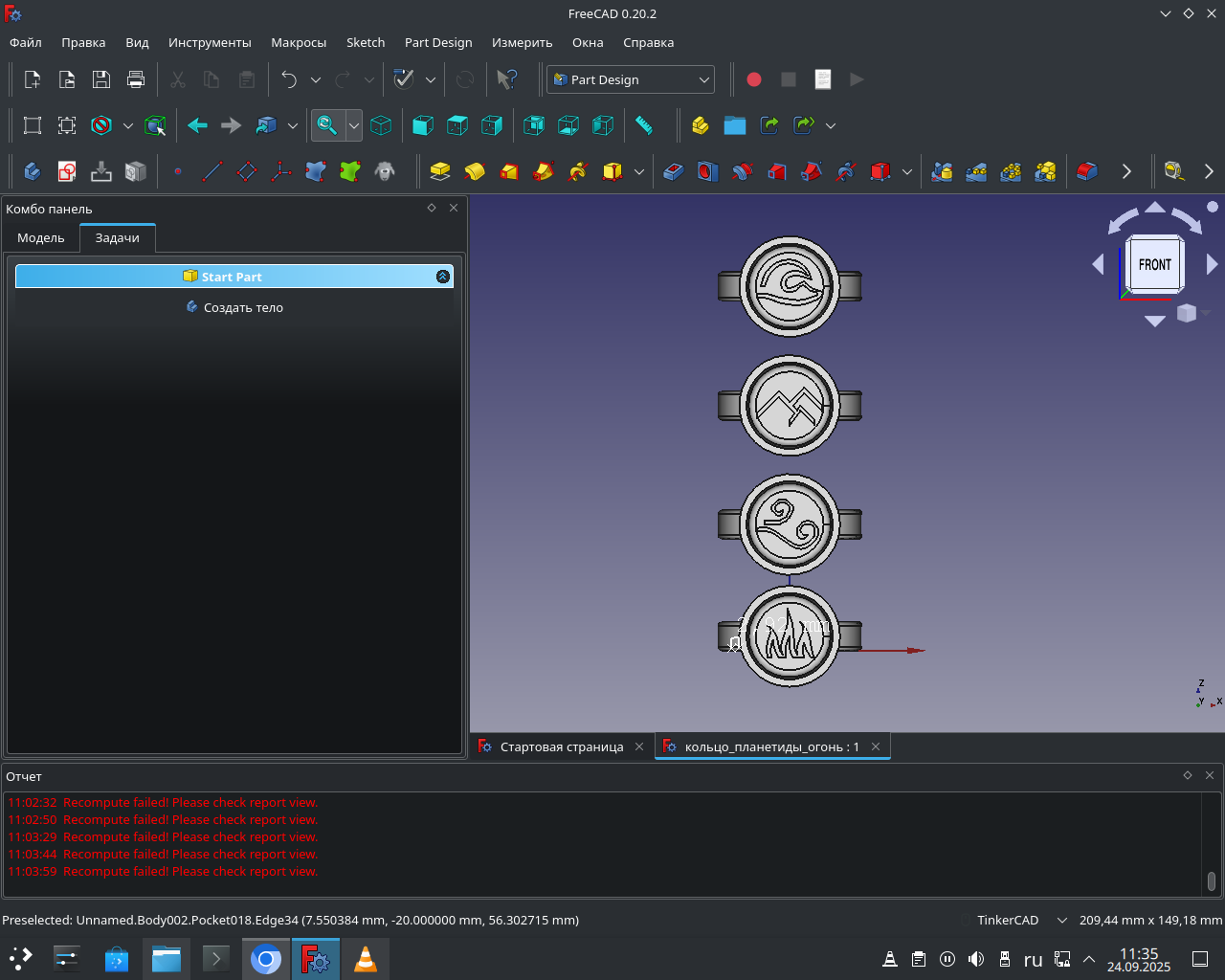Click the Create Body icon
Image resolution: width=1225 pixels, height=980 pixels.
33,171
